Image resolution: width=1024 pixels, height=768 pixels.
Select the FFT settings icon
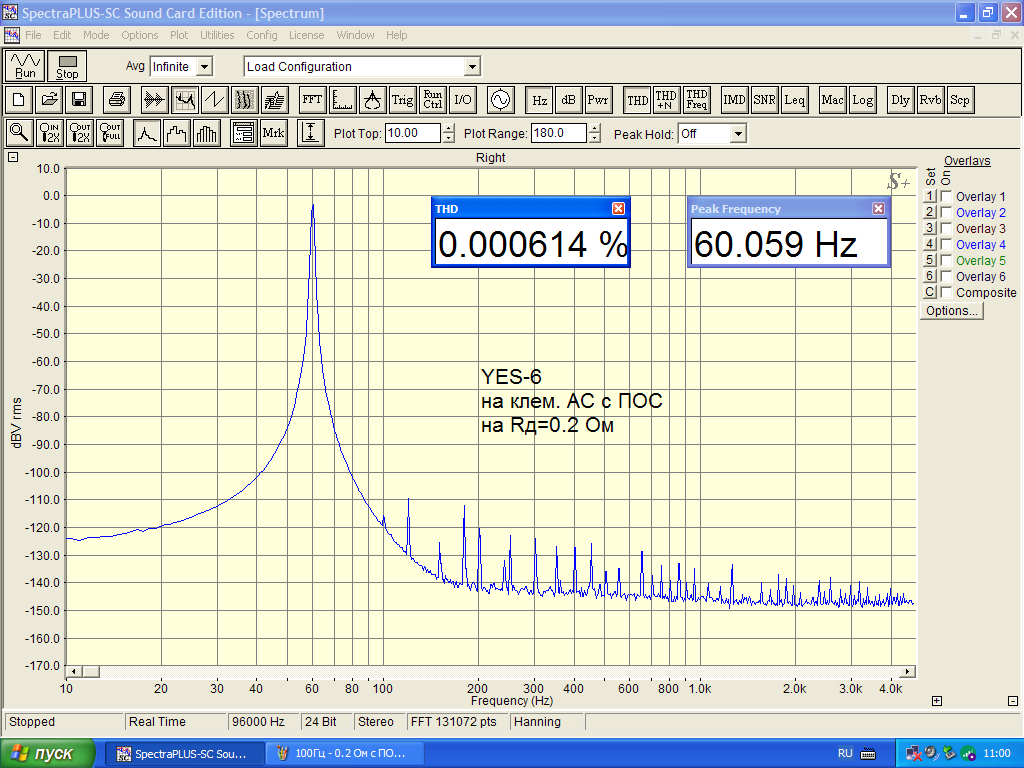click(x=313, y=100)
